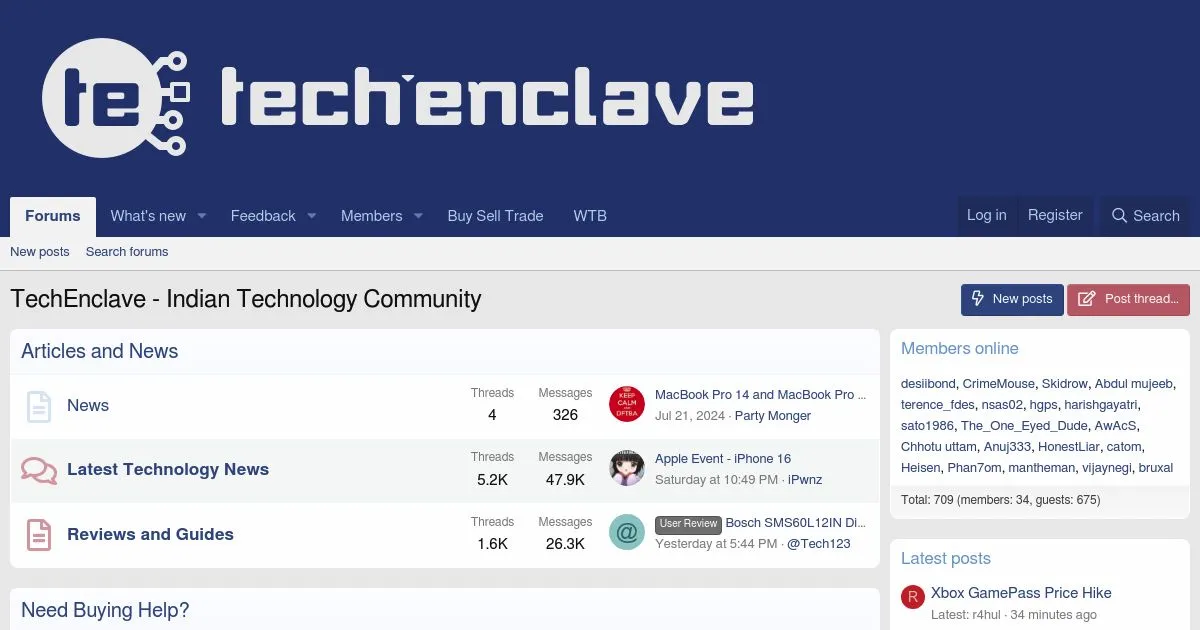Open the Members nav item
This screenshot has width=1200, height=630.
(371, 216)
